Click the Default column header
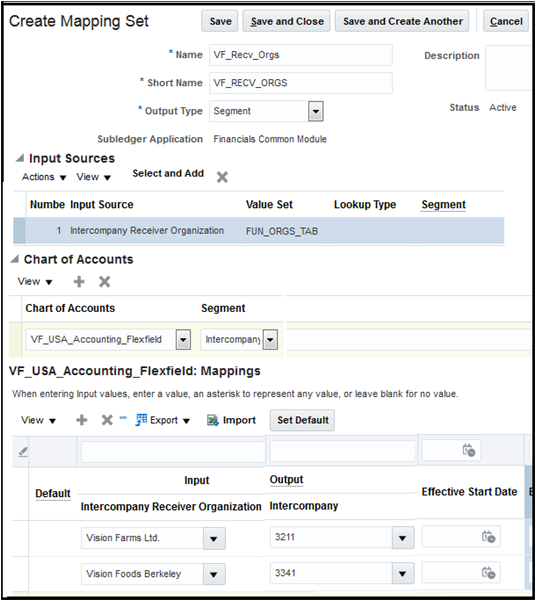The width and height of the screenshot is (536, 601). click(53, 493)
